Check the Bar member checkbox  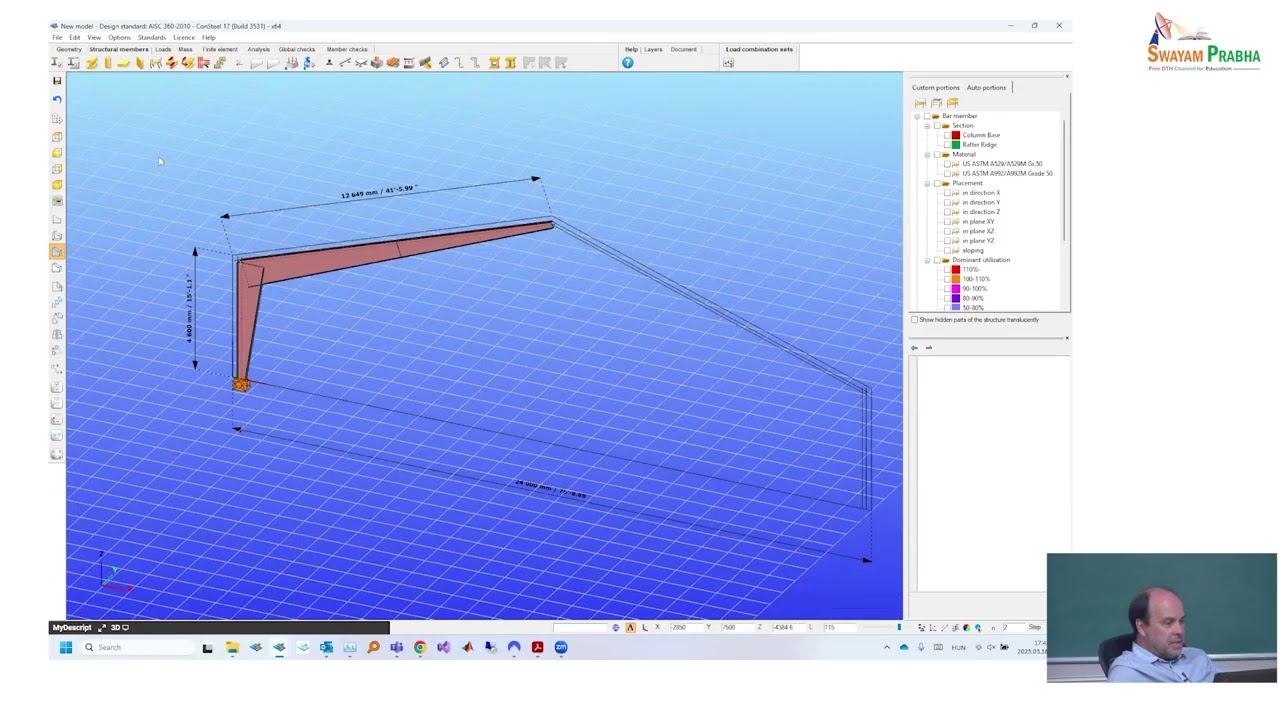927,116
